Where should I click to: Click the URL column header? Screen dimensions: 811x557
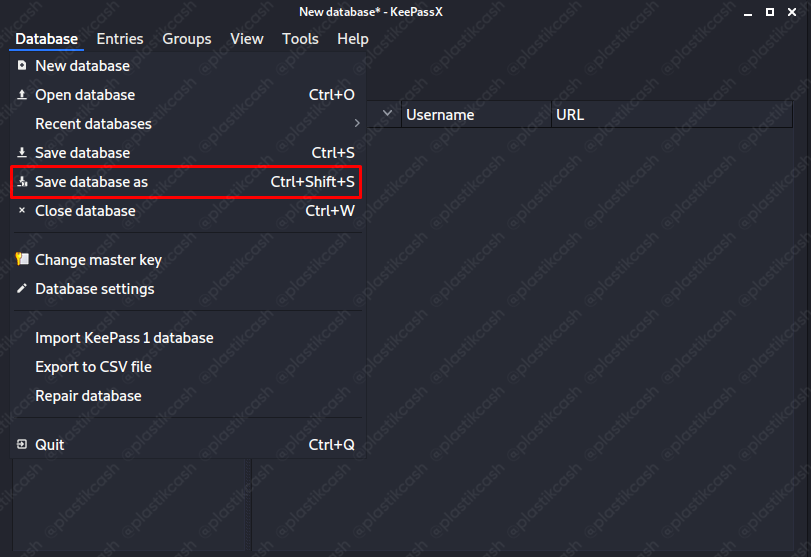[x=570, y=115]
